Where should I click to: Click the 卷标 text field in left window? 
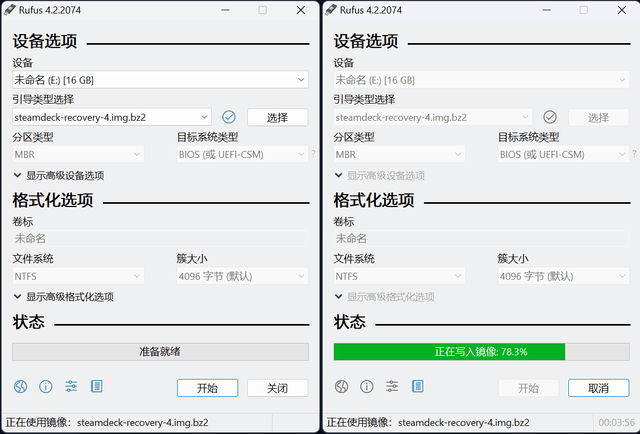click(160, 238)
